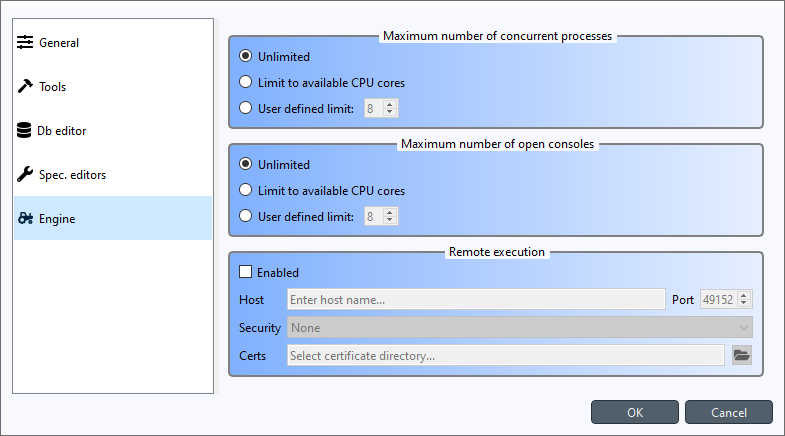Increase open consoles user limit spinner

[390, 212]
